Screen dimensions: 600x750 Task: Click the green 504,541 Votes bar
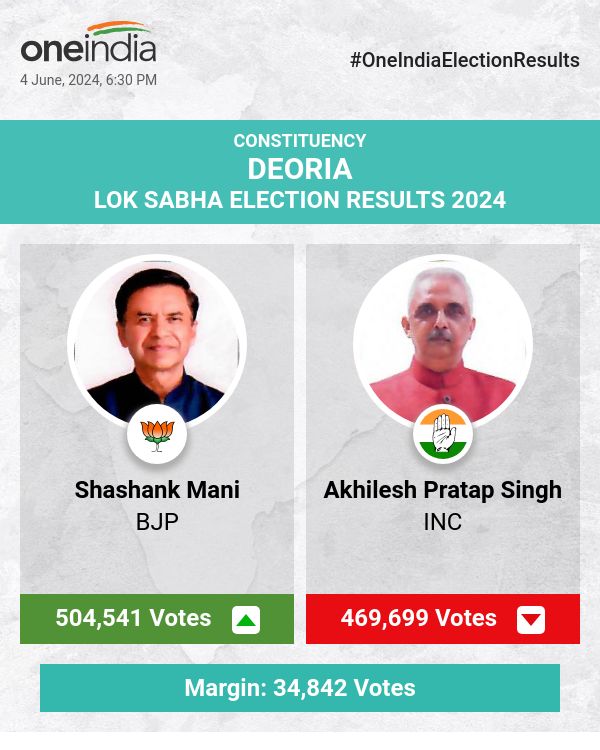133,619
